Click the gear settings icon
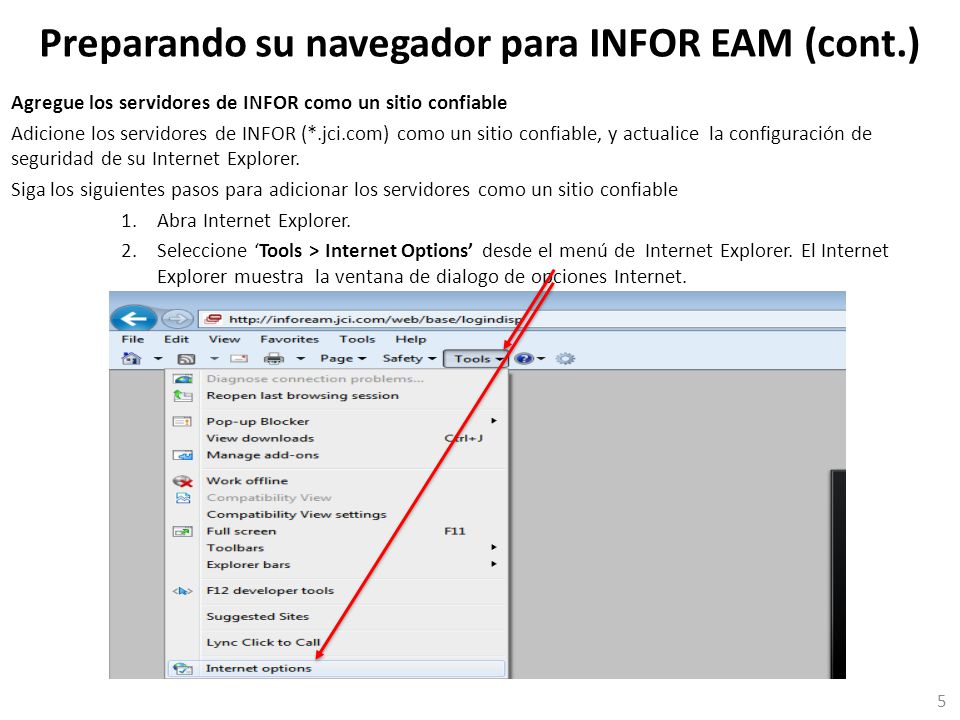This screenshot has width=960, height=720. pos(565,359)
